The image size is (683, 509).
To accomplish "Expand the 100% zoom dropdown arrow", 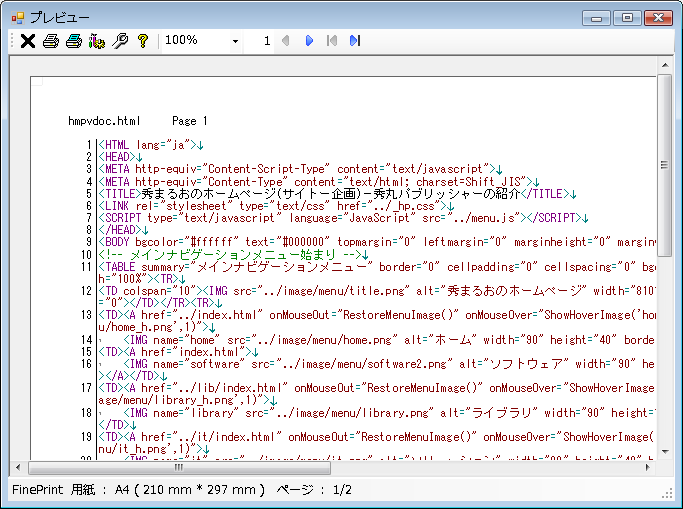I will [236, 41].
